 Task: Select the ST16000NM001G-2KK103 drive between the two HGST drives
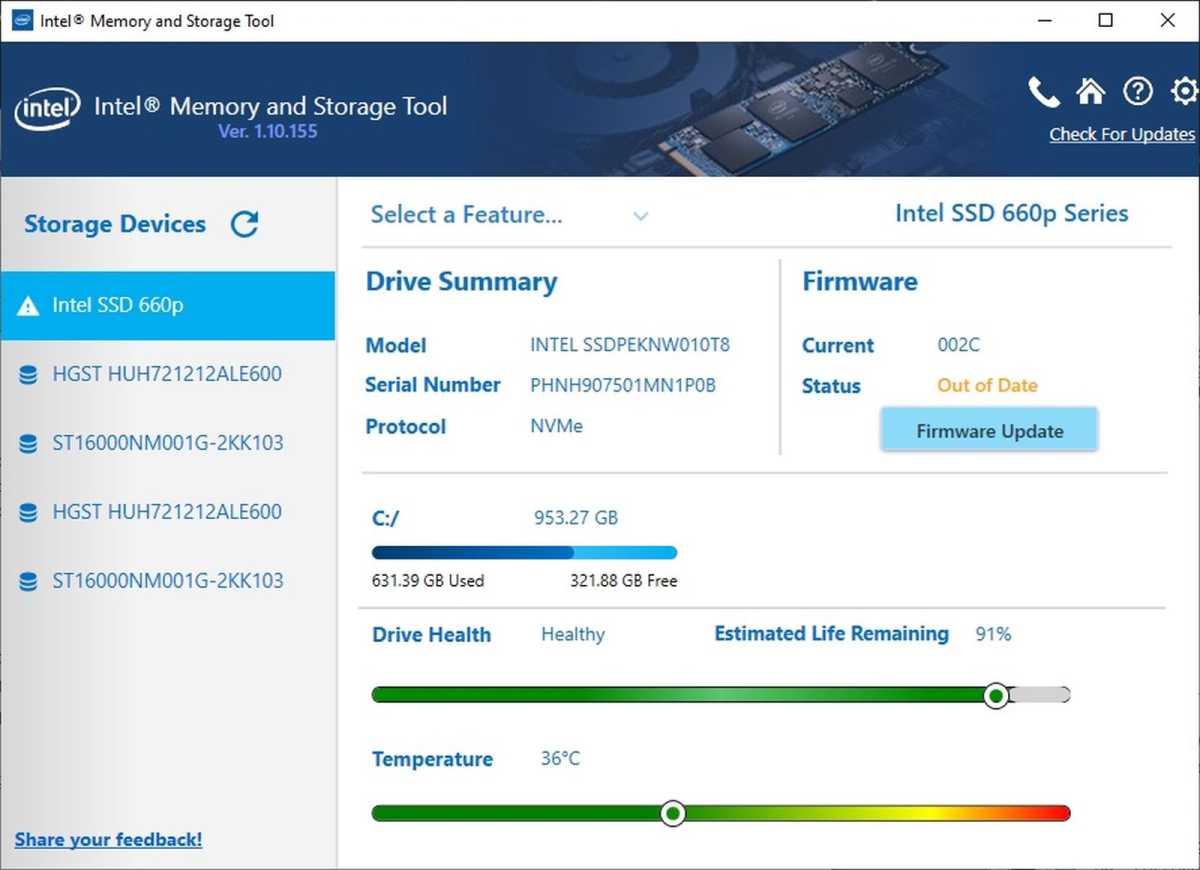click(x=168, y=443)
